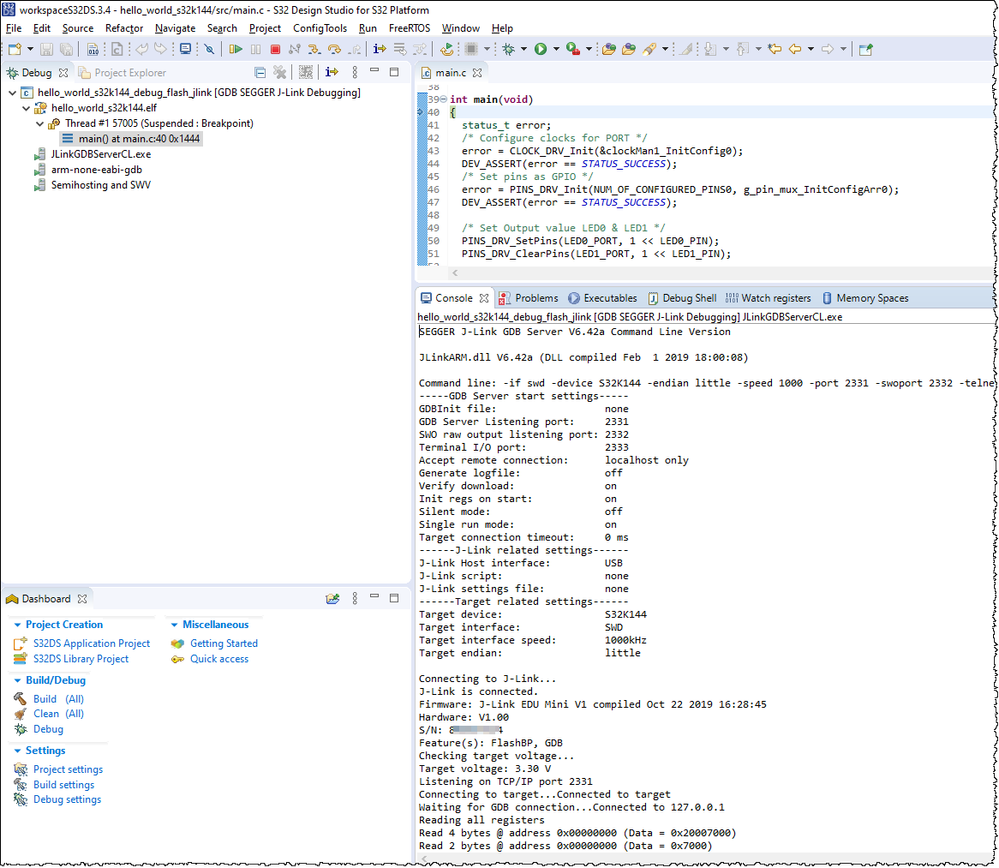Click the binary file 010 toolbar icon
Viewport: 999px width, 868px height.
tap(93, 49)
